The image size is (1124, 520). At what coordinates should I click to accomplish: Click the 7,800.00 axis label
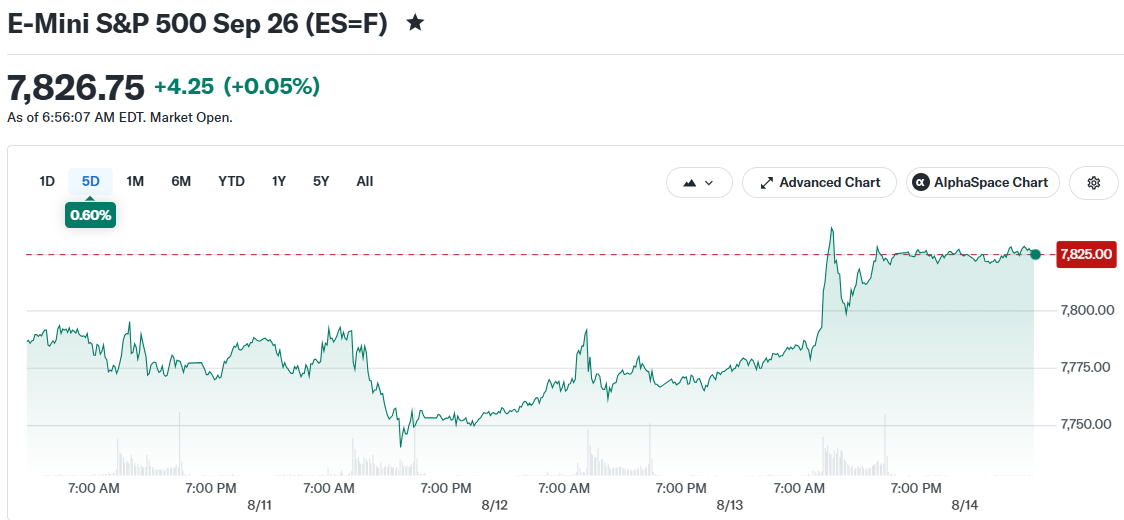tap(1087, 311)
